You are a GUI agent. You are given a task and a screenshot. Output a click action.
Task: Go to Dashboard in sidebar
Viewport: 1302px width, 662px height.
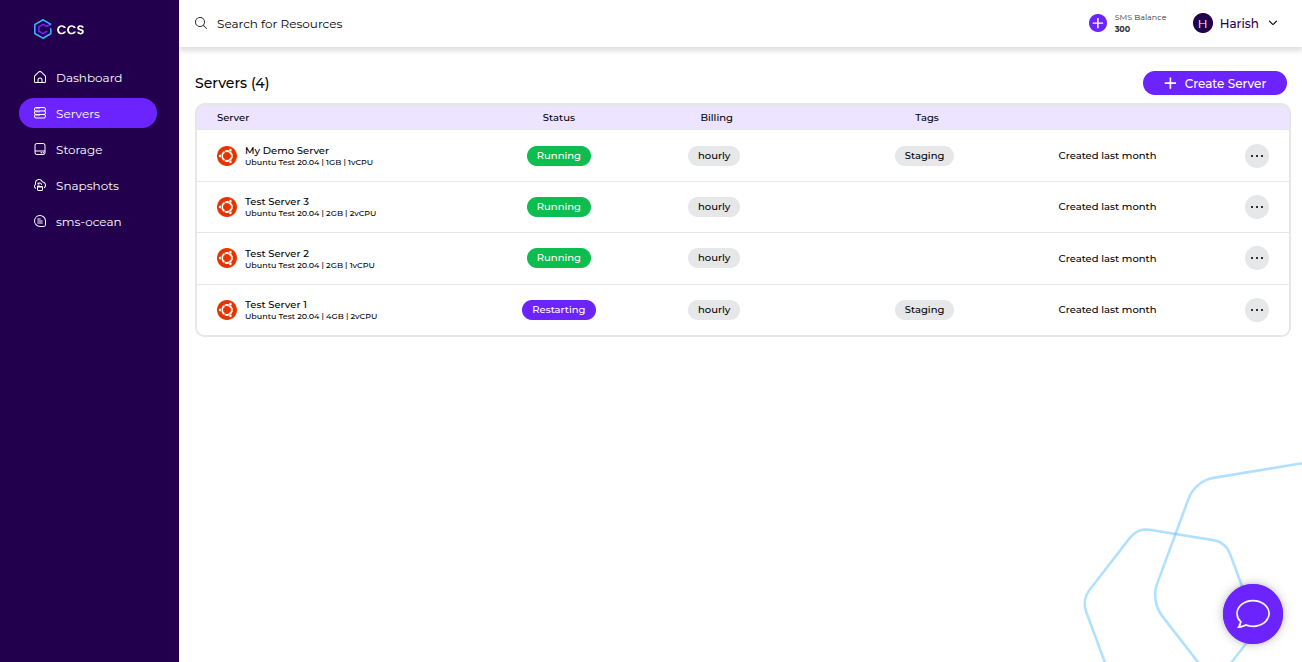(88, 78)
